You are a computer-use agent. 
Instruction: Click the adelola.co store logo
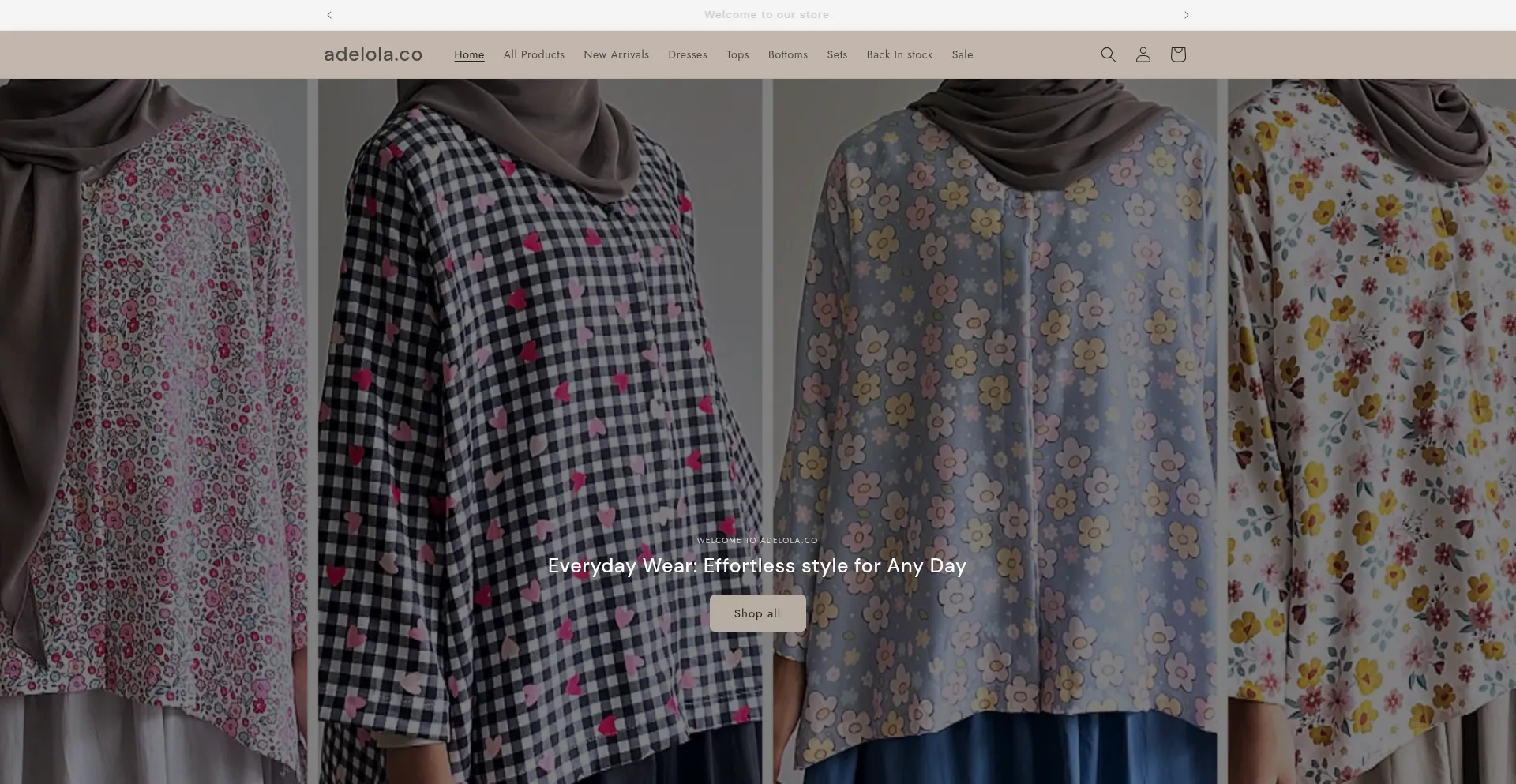(x=373, y=54)
